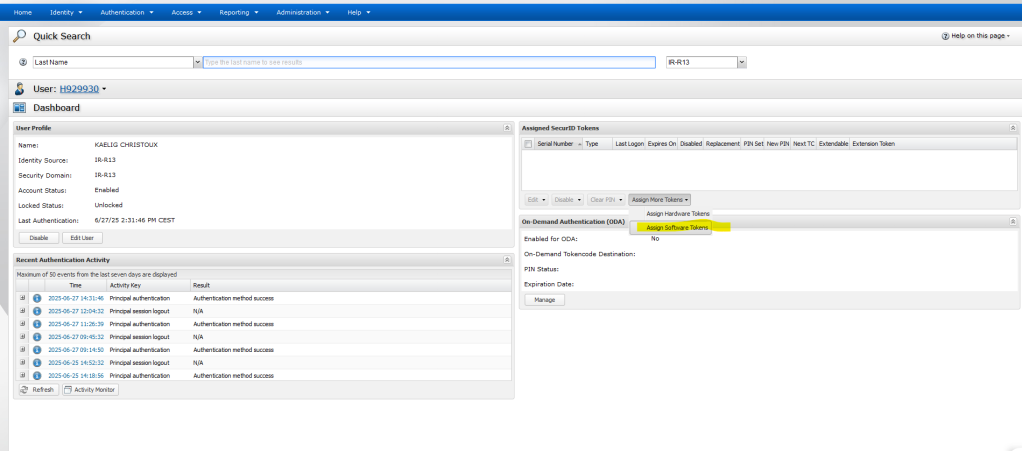
Task: Toggle select-all checkbox in tokens table header
Action: click(x=529, y=144)
